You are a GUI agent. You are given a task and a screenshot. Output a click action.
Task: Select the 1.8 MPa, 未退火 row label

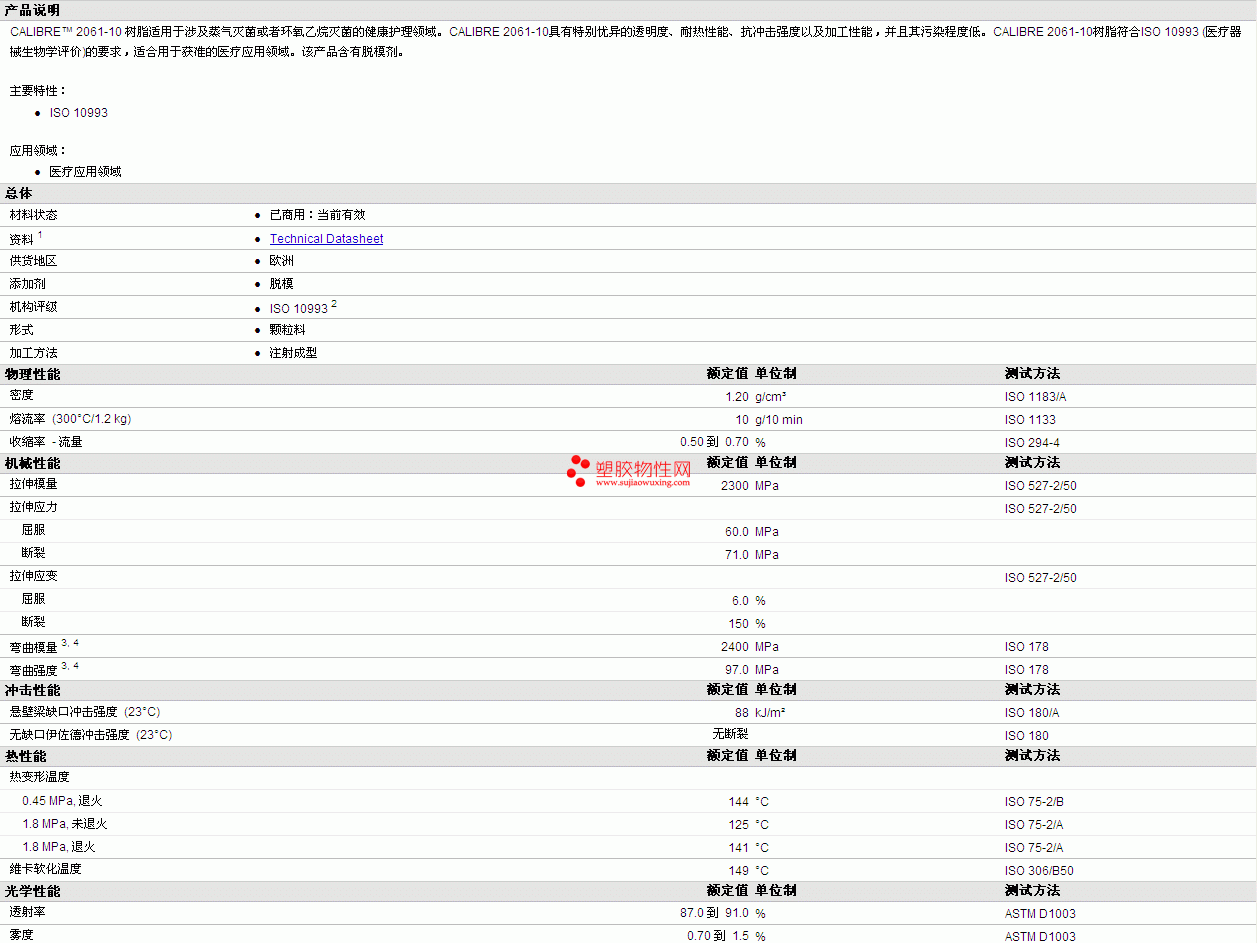pos(65,824)
